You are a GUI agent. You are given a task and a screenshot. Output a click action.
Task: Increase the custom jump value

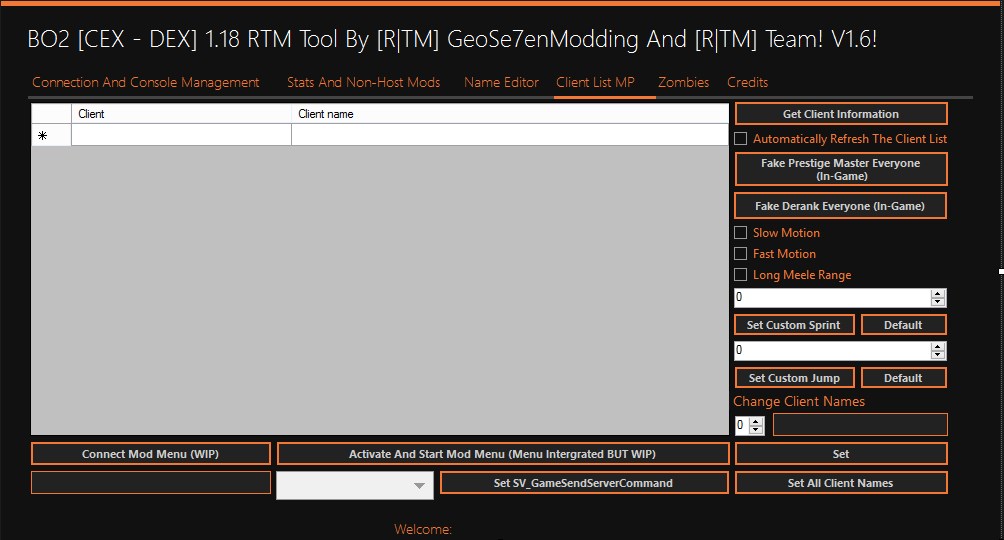pos(938,347)
